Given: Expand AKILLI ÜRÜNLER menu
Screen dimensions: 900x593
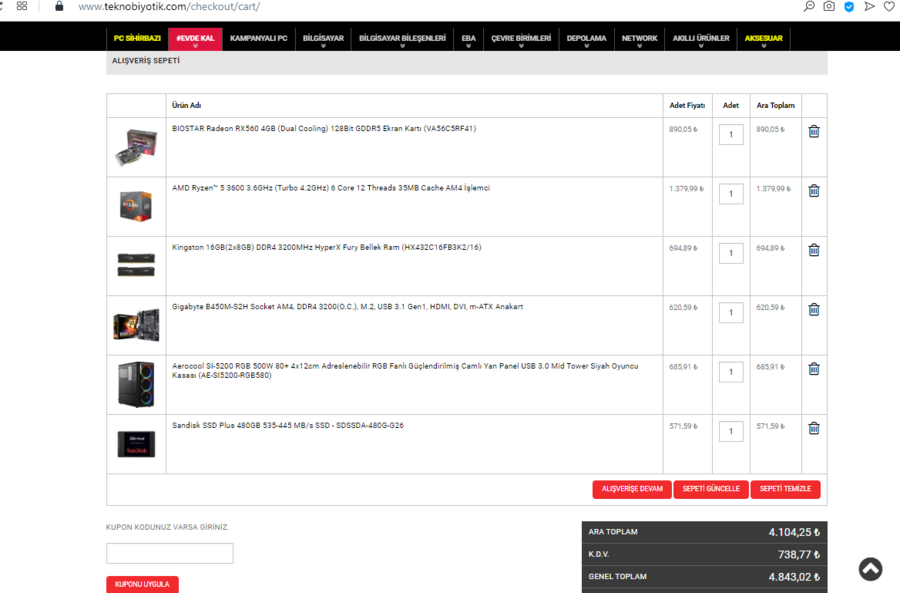Looking at the screenshot, I should click(x=701, y=38).
